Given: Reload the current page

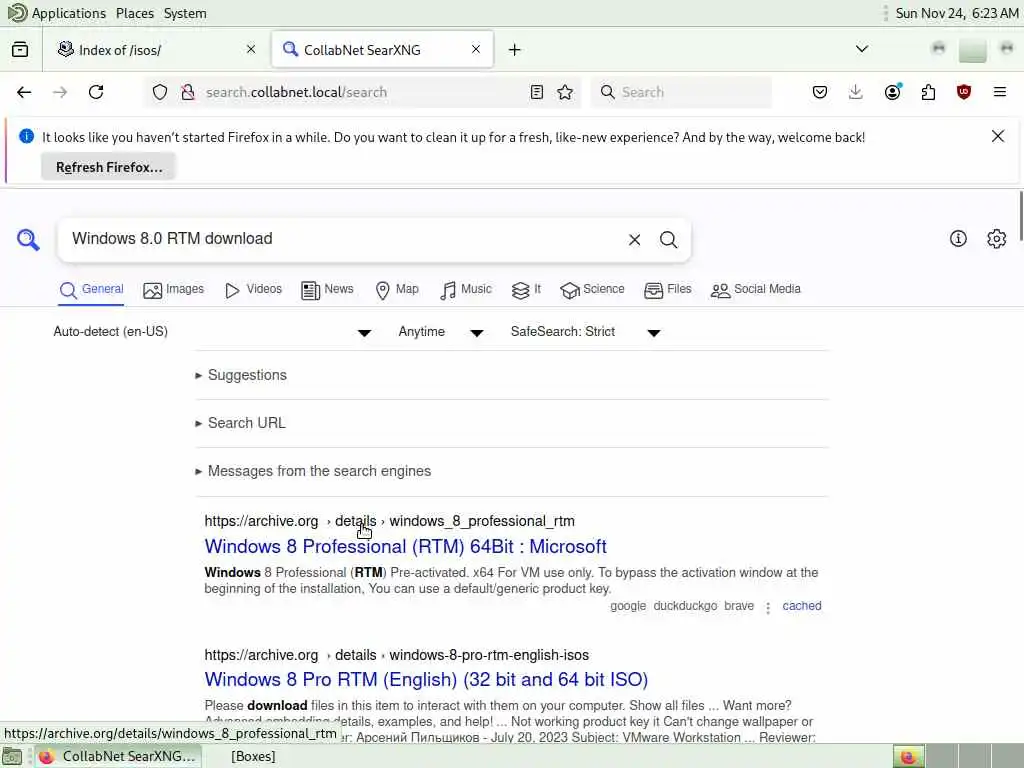Looking at the screenshot, I should [x=96, y=92].
